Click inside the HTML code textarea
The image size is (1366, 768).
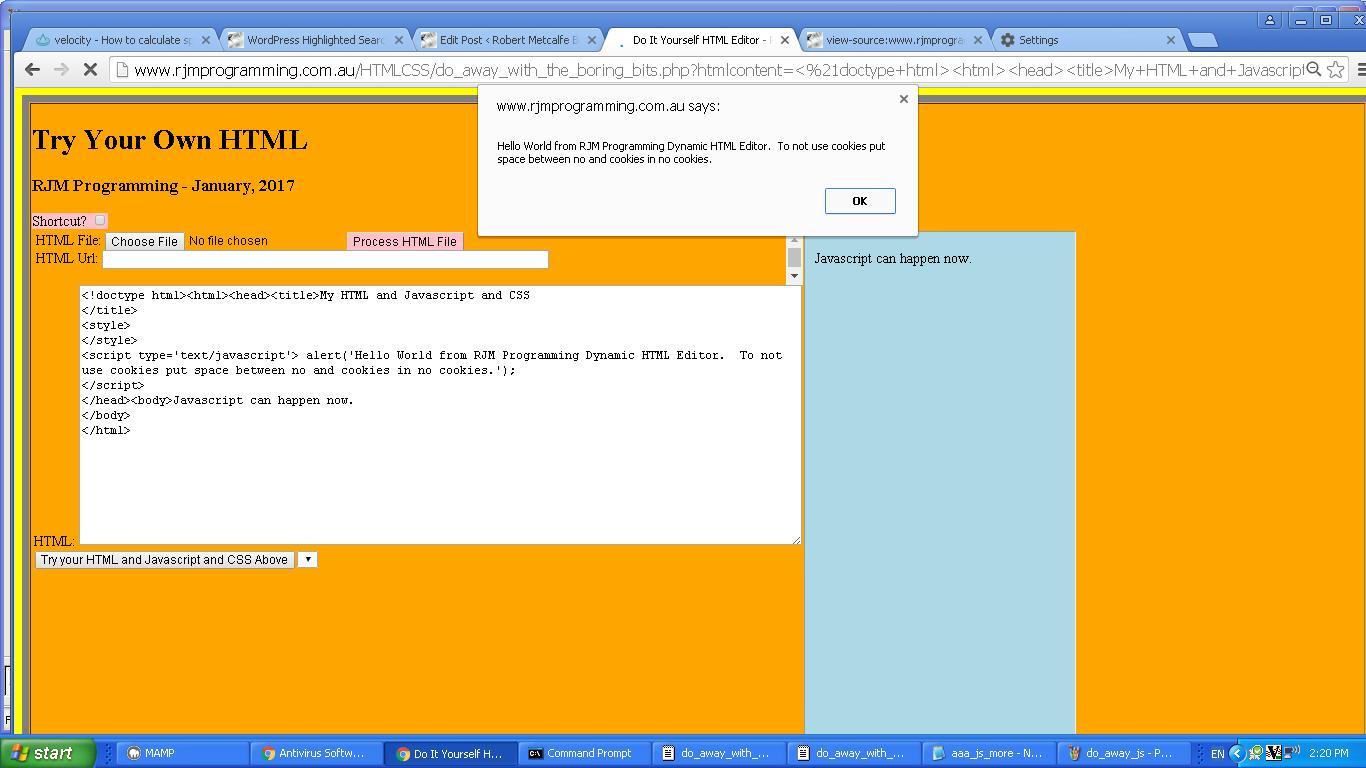tap(440, 415)
